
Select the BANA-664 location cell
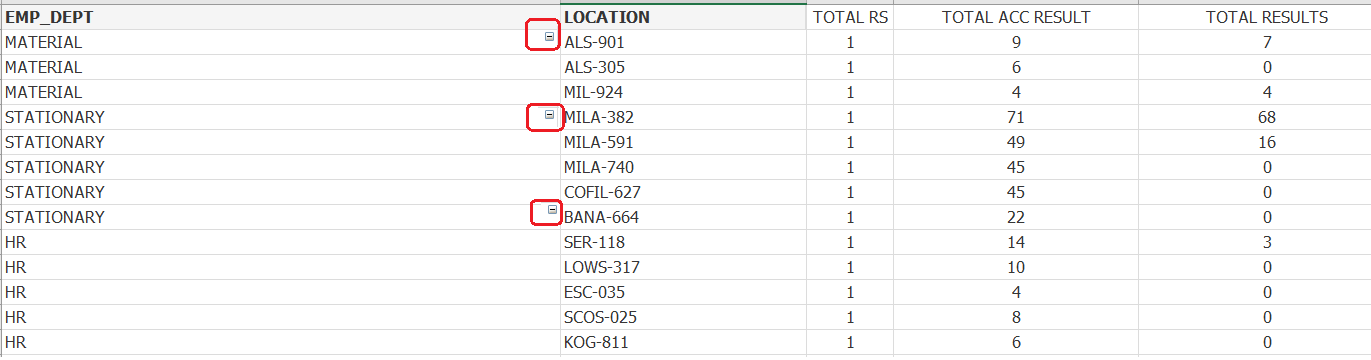tap(683, 217)
